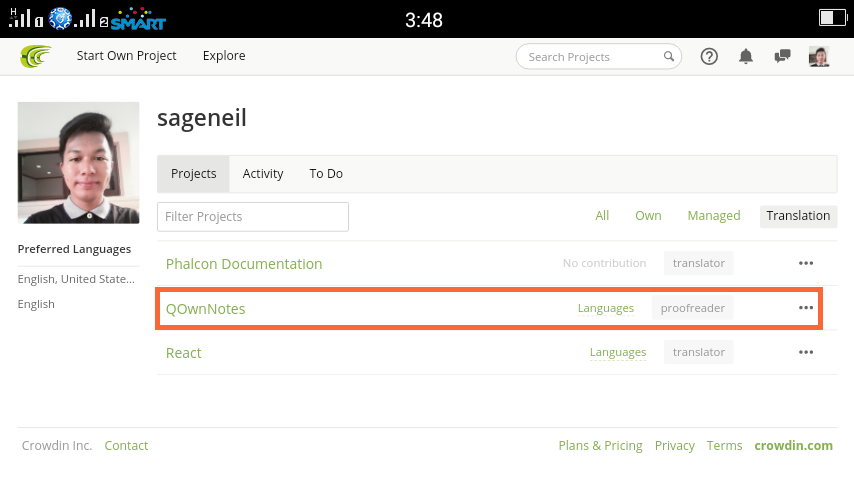Open the notifications bell icon
Viewport: 854px width, 480px height.
click(746, 56)
